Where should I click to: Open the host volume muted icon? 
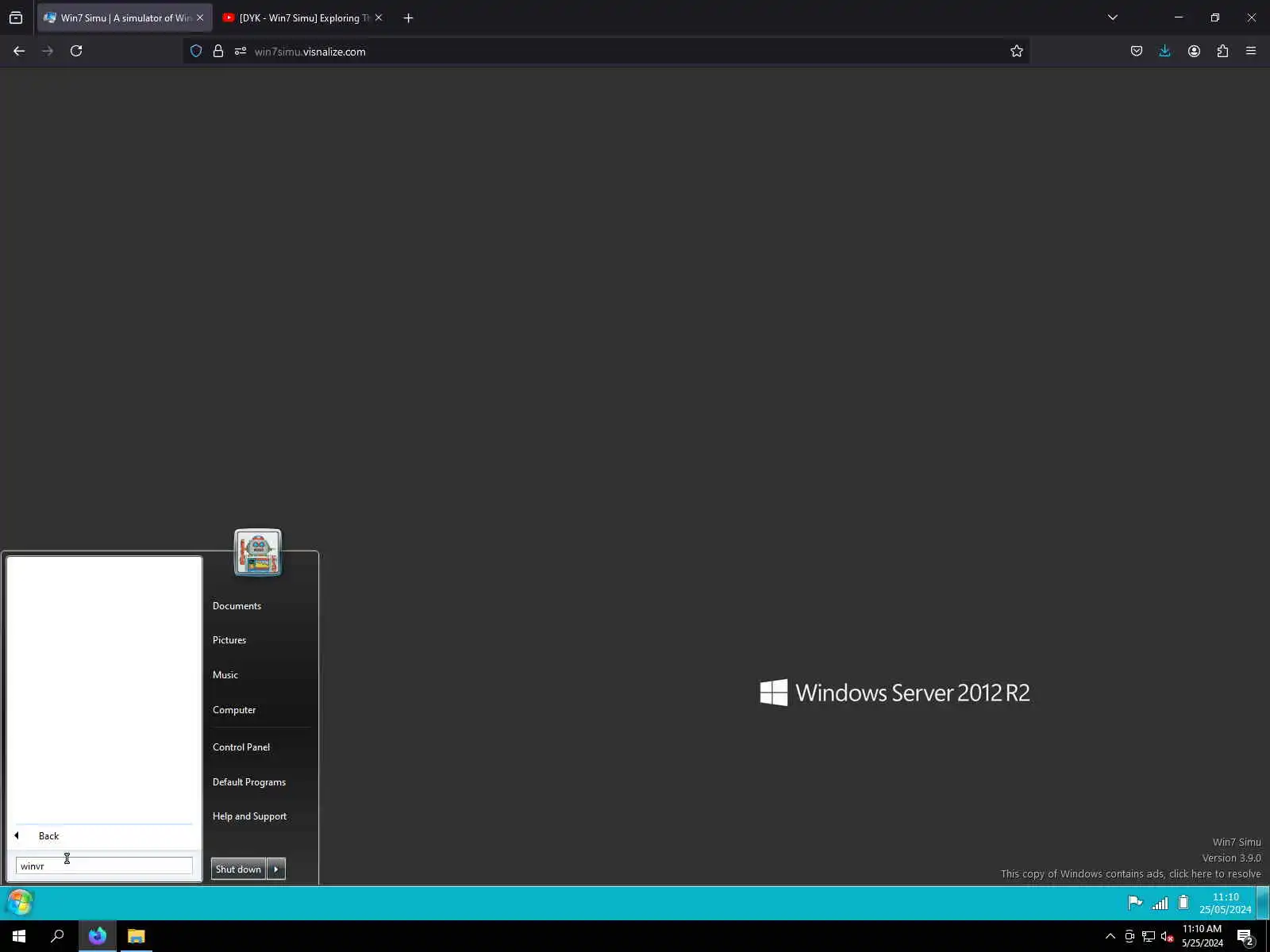[x=1167, y=937]
